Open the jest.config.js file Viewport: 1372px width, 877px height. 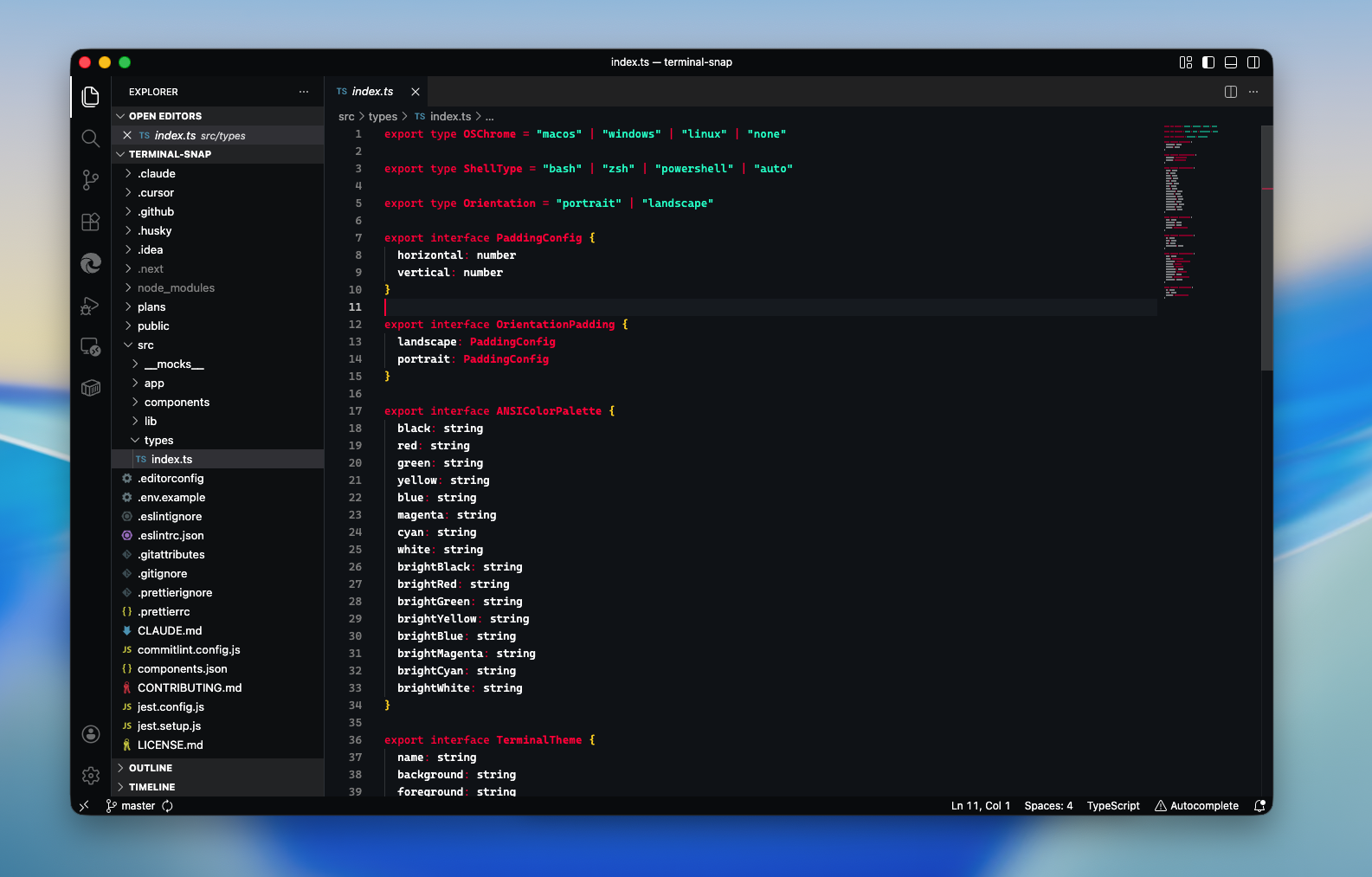[218, 707]
